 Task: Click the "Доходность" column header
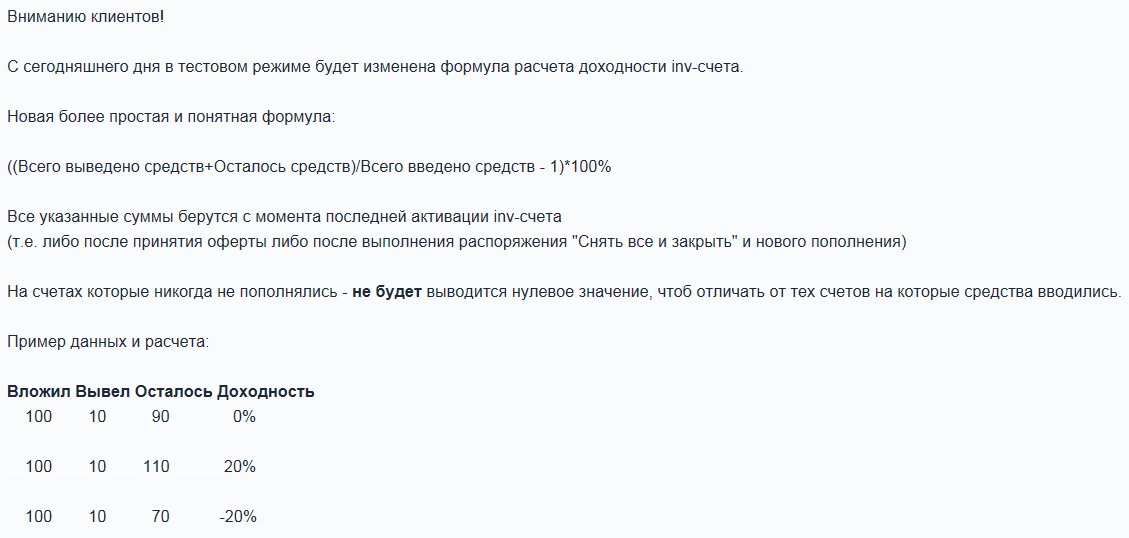click(x=265, y=391)
